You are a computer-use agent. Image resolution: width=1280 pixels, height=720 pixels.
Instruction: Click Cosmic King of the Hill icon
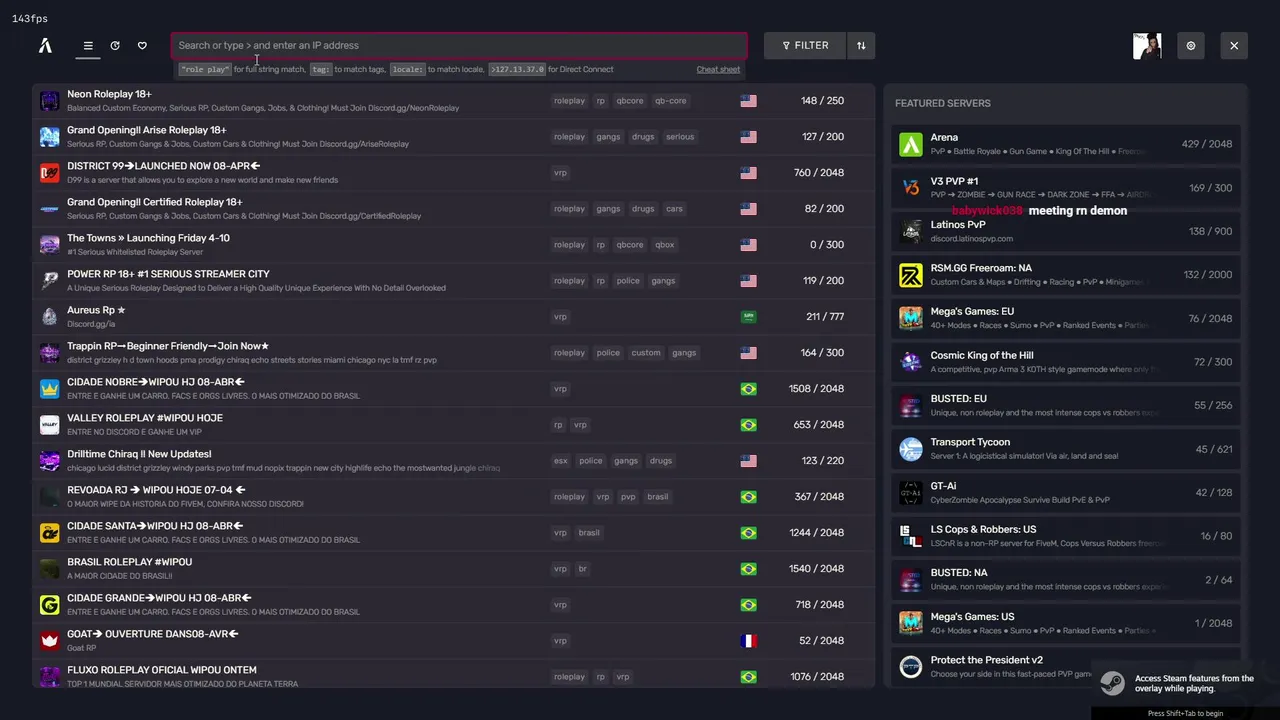tap(911, 362)
